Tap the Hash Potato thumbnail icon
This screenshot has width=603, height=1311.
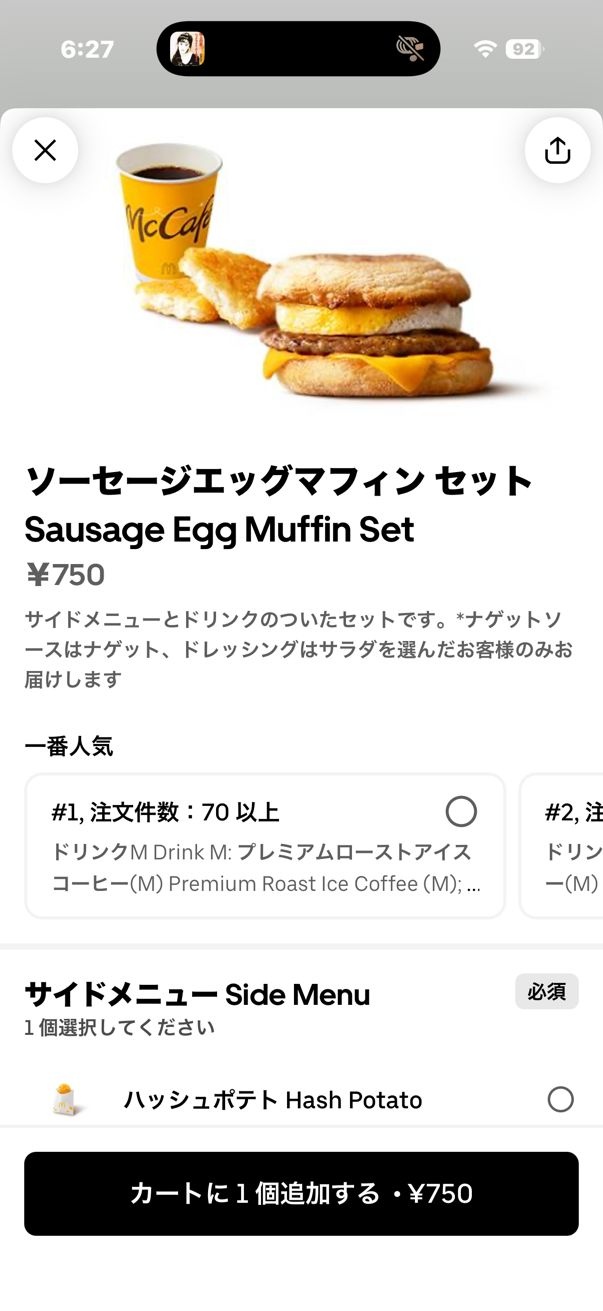66,1100
